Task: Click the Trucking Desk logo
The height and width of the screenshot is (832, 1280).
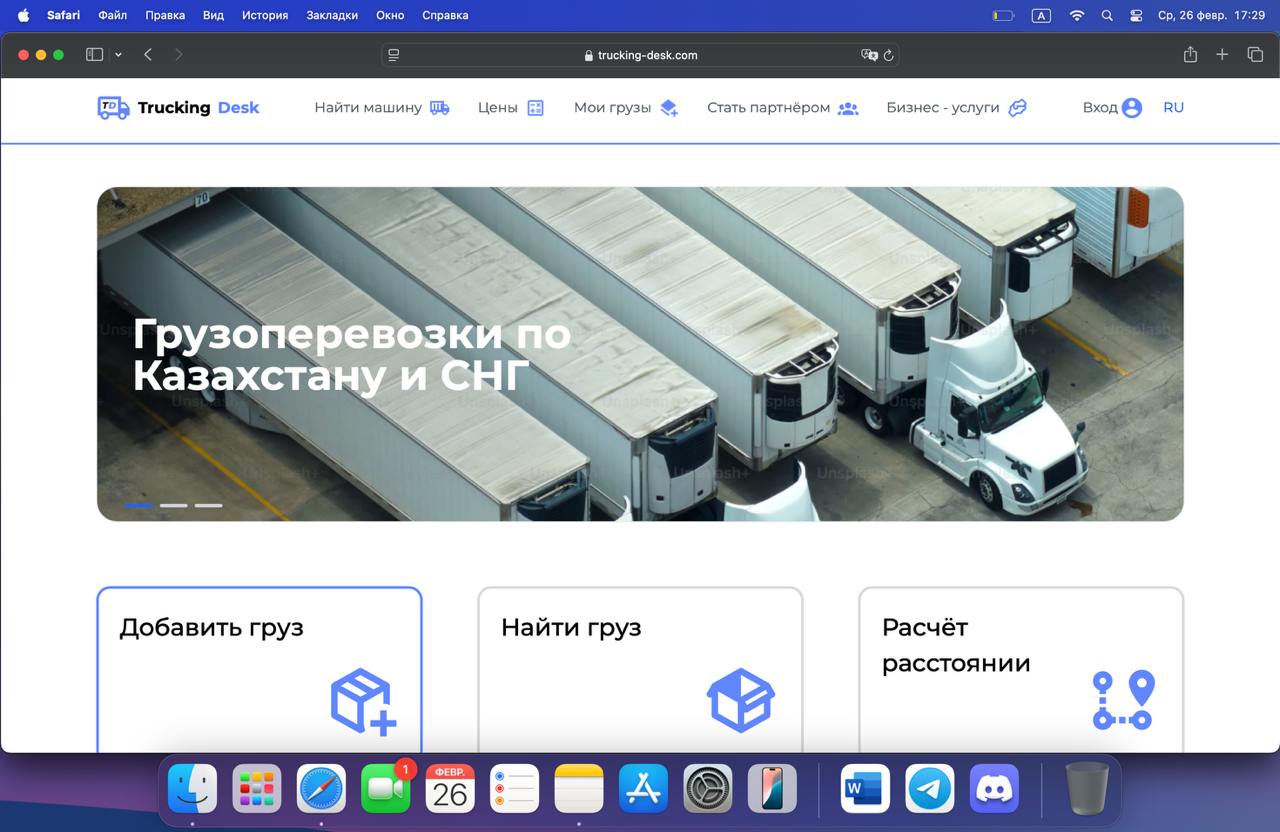Action: tap(177, 108)
